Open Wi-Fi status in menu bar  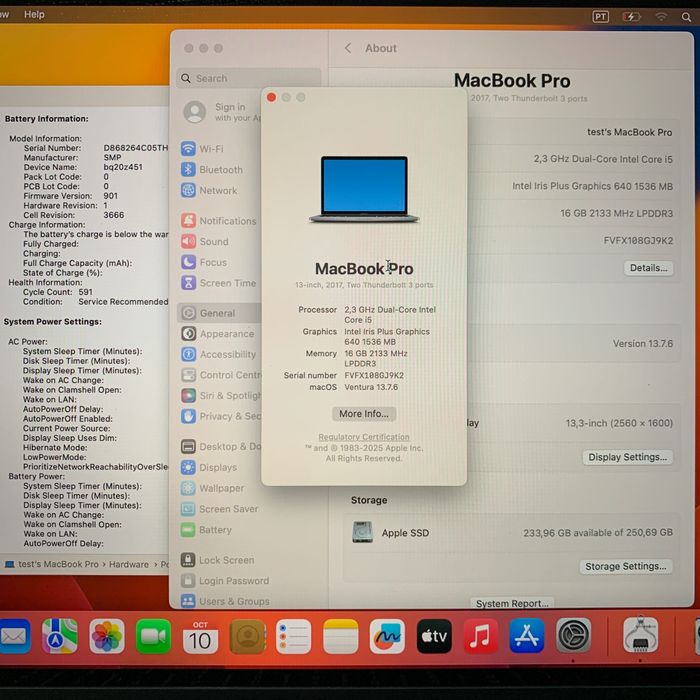click(x=661, y=17)
